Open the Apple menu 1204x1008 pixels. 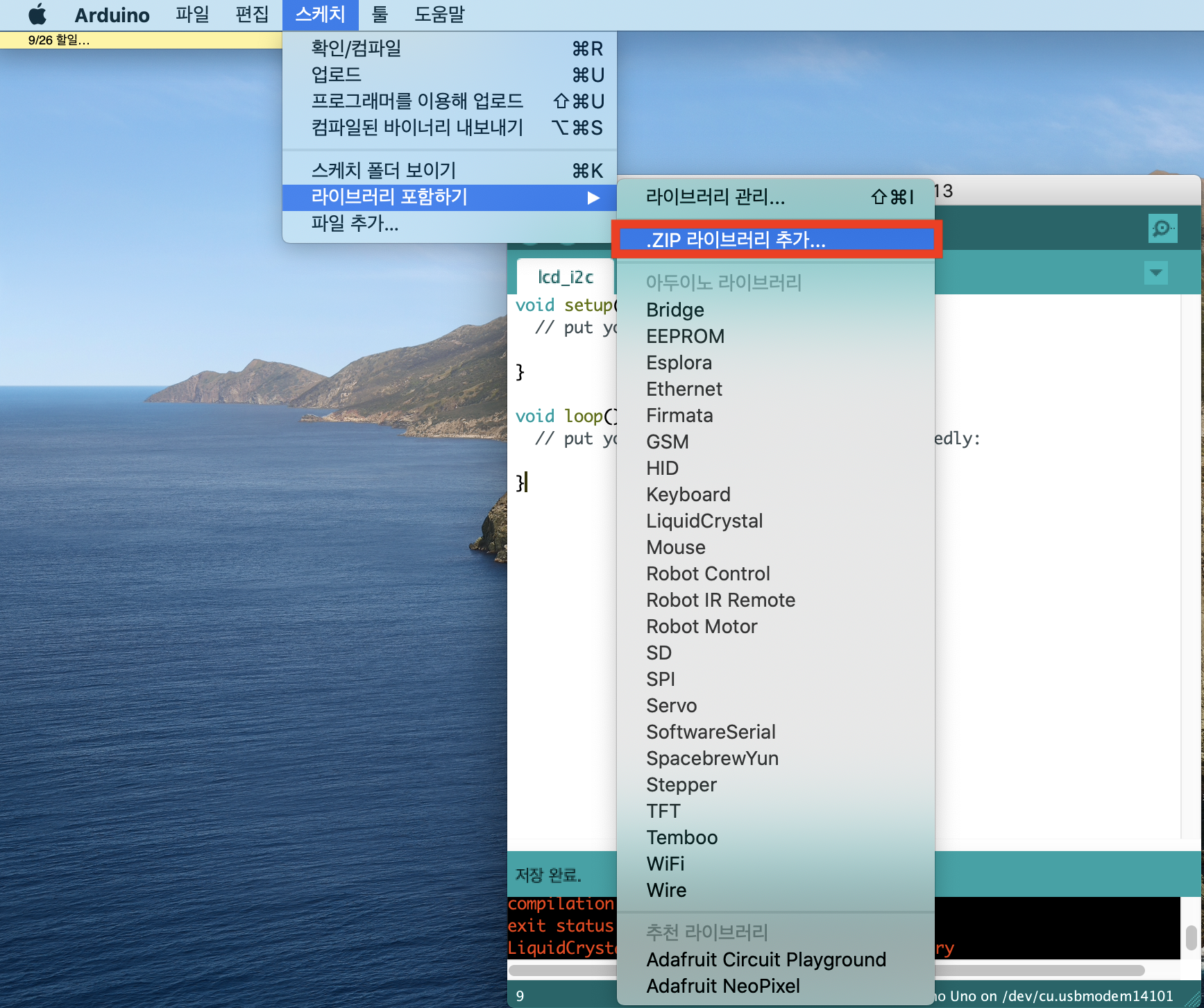38,15
